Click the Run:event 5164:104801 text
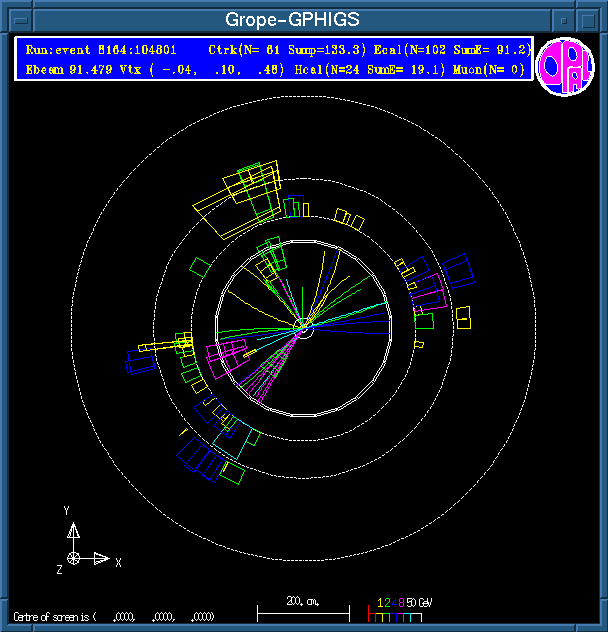The height and width of the screenshot is (632, 608). coord(101,49)
